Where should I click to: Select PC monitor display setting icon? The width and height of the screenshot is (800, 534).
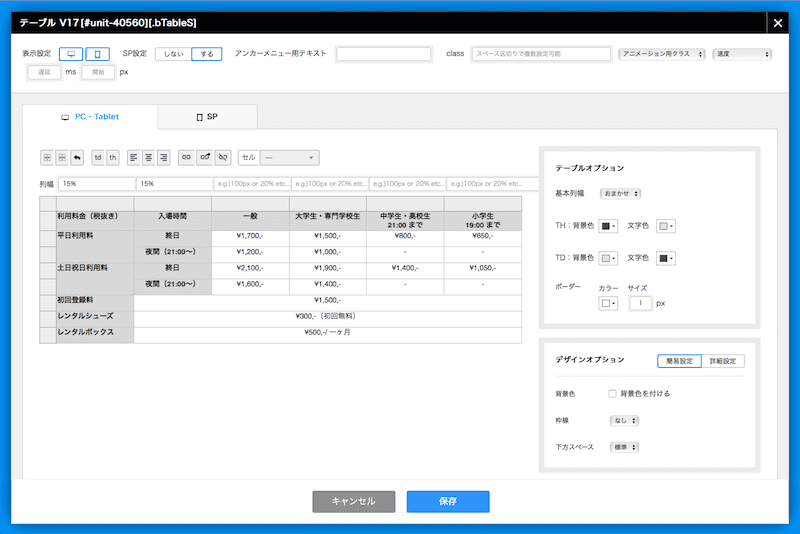tap(71, 54)
